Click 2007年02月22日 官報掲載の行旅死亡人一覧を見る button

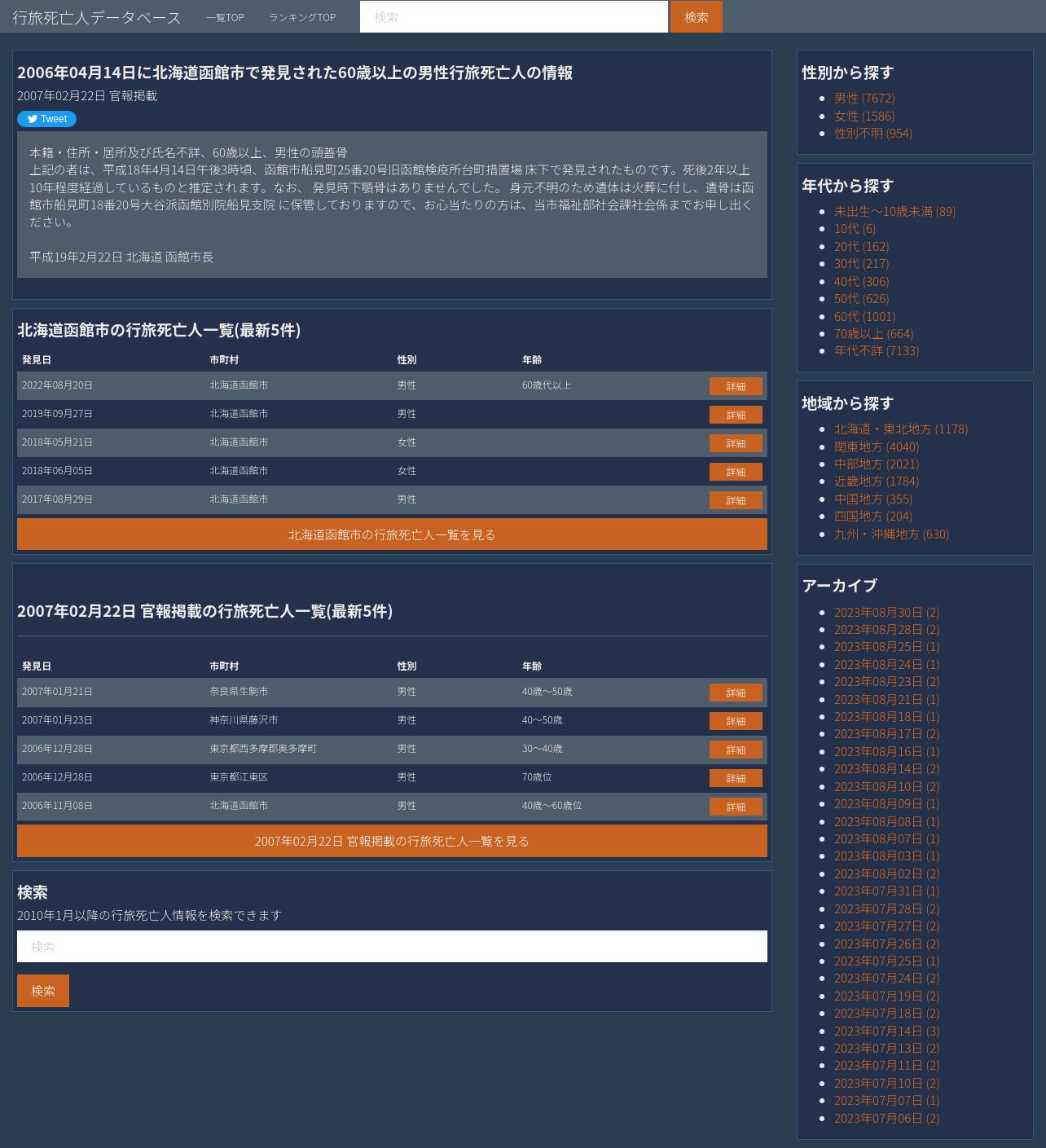click(x=392, y=841)
